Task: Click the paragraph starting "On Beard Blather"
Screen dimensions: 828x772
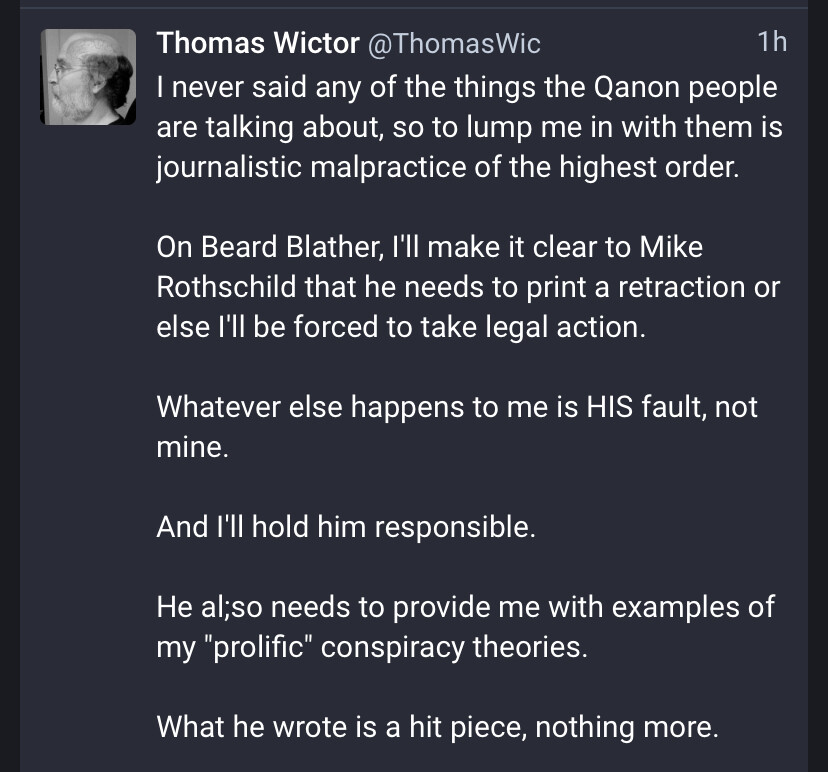Action: point(466,287)
